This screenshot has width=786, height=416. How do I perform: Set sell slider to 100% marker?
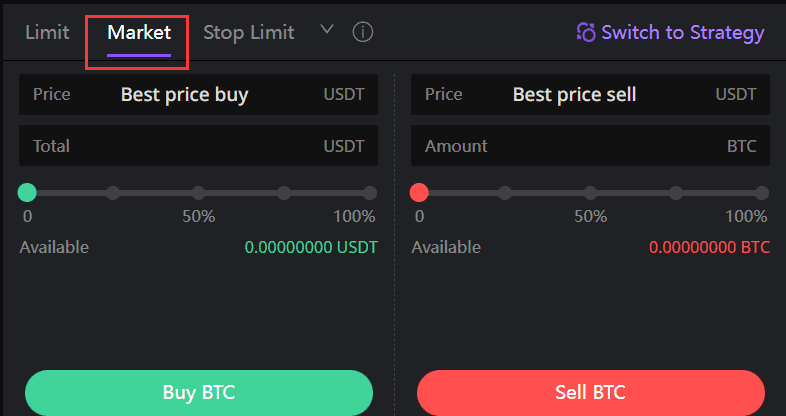(762, 193)
